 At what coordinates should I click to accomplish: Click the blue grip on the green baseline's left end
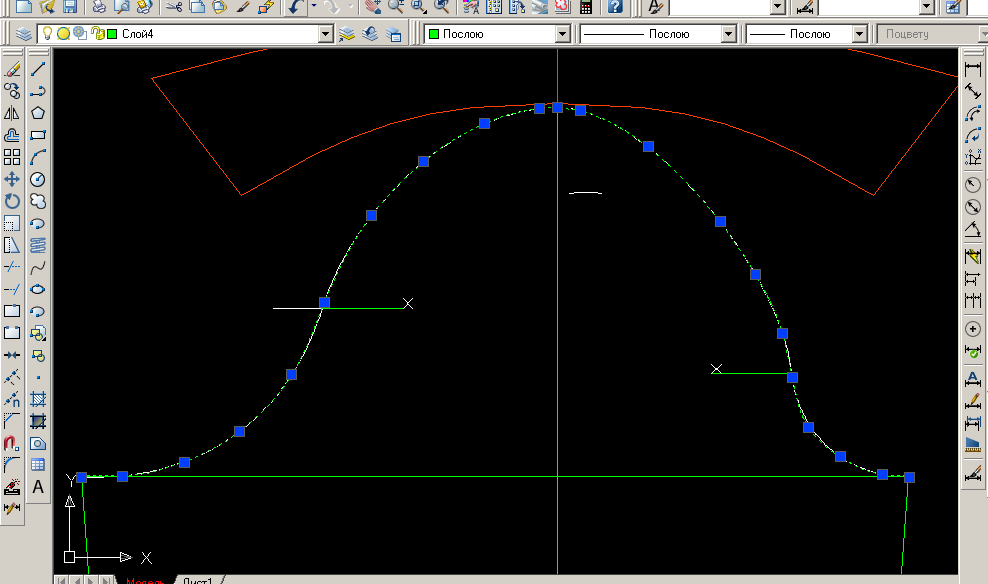(x=82, y=478)
